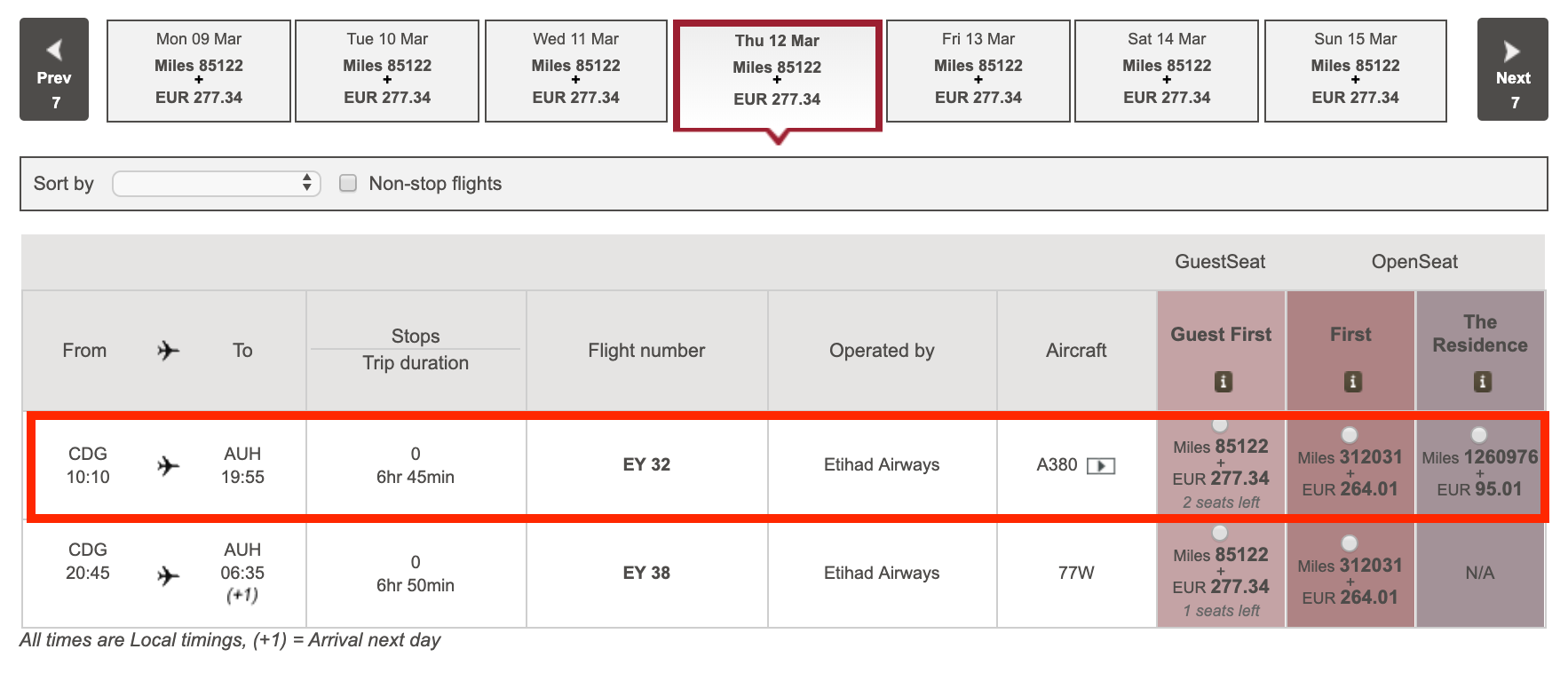The width and height of the screenshot is (1568, 673).
Task: Open the First class info icon
Action: [1352, 382]
